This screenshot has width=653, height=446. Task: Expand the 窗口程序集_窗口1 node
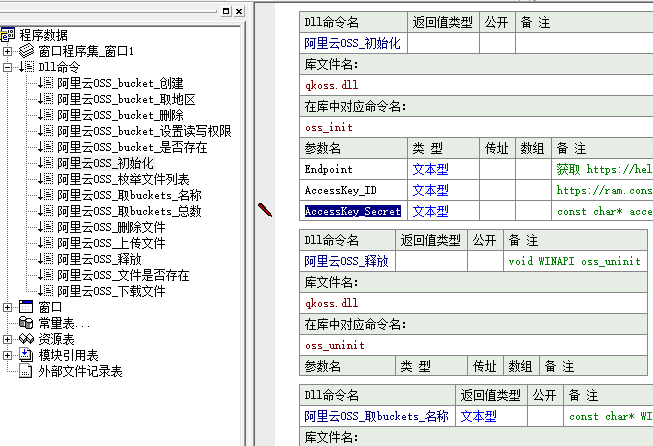pos(7,51)
